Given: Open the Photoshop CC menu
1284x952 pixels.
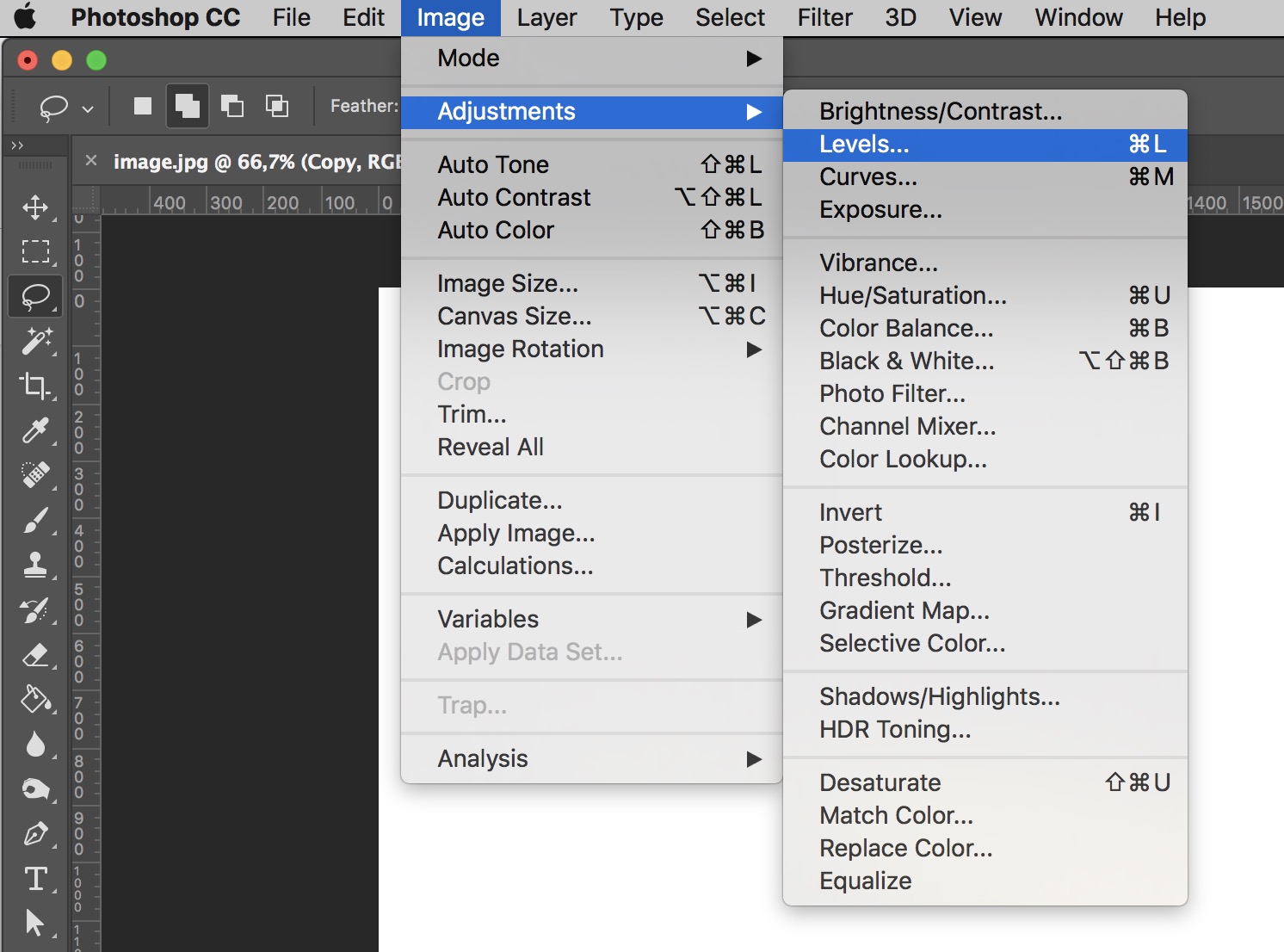Looking at the screenshot, I should (156, 17).
